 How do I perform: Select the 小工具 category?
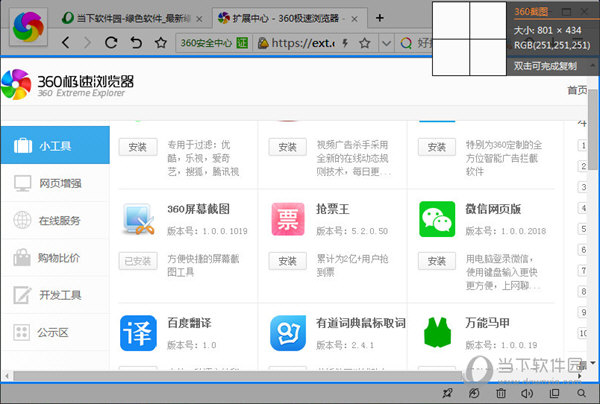tap(55, 145)
